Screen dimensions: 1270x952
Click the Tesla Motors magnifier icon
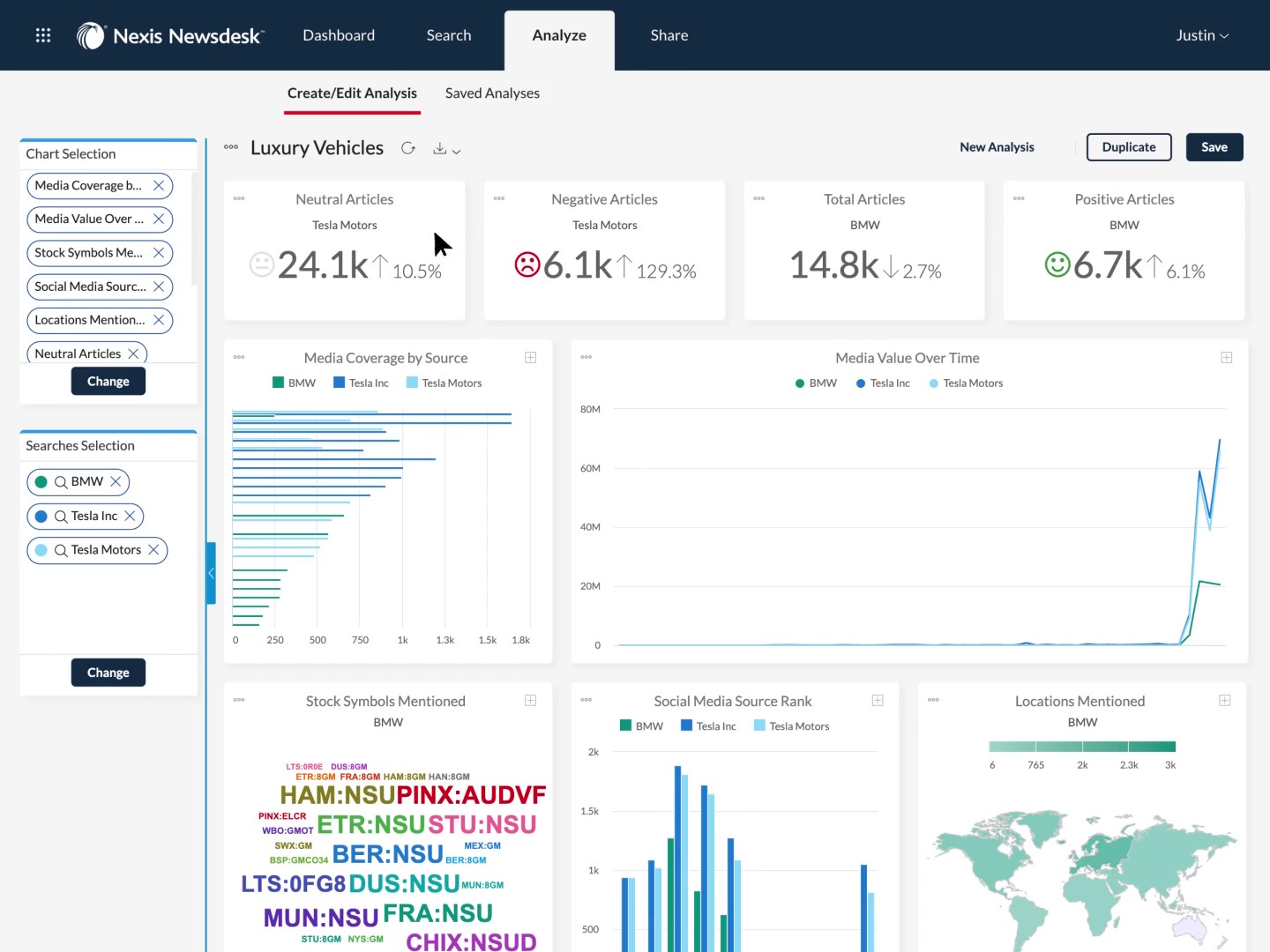tap(61, 551)
